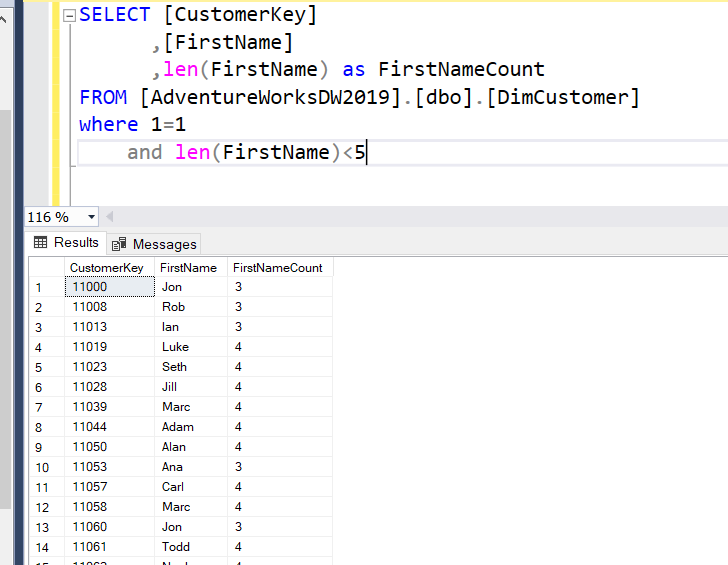This screenshot has height=565, width=728.
Task: Click the cell 'Ana'
Action: point(191,466)
